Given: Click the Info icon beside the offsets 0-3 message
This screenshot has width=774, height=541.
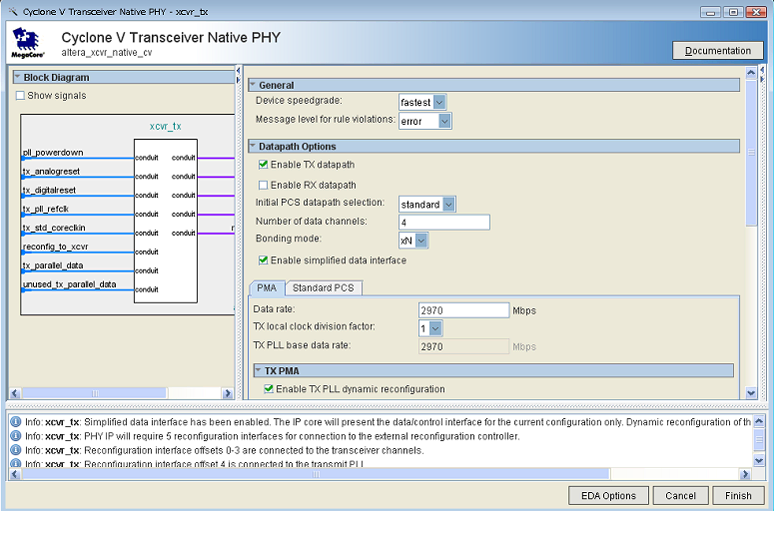Looking at the screenshot, I should coord(16,450).
